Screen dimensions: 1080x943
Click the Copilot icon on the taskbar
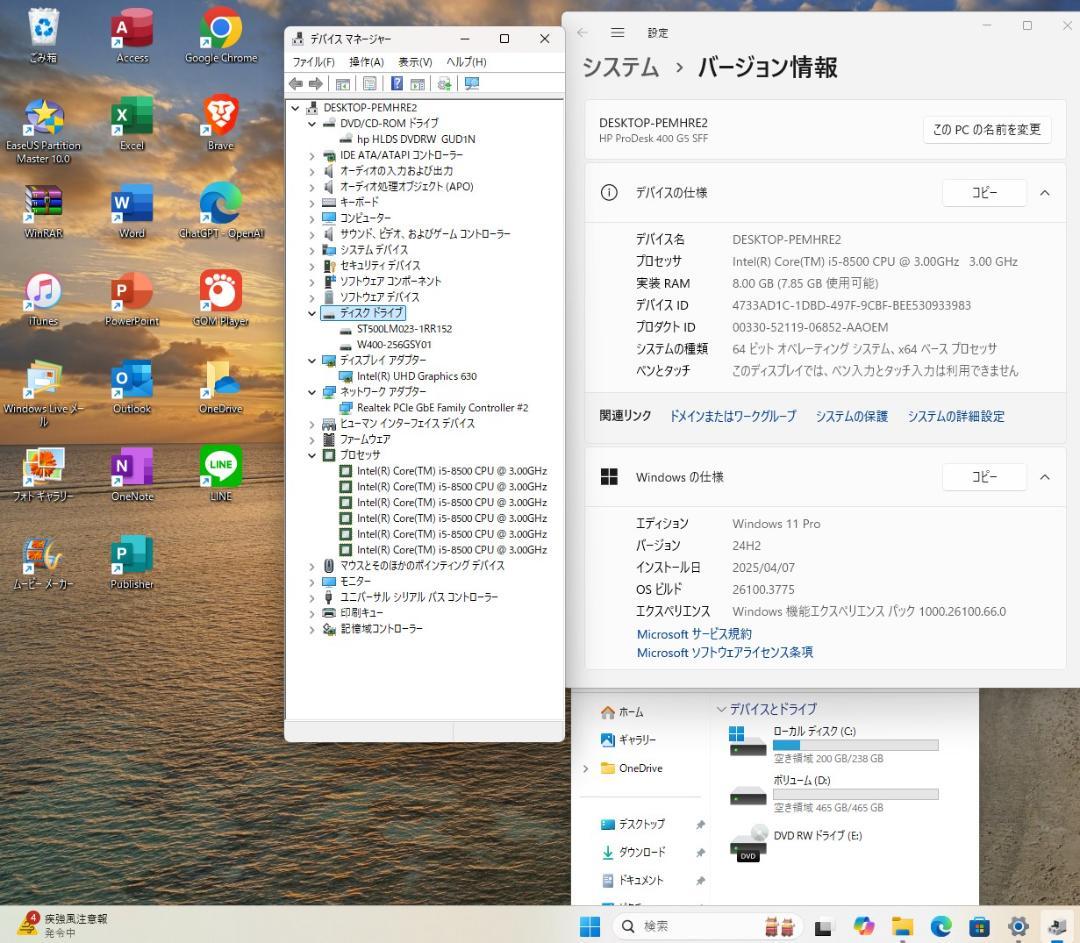pyautogui.click(x=864, y=926)
